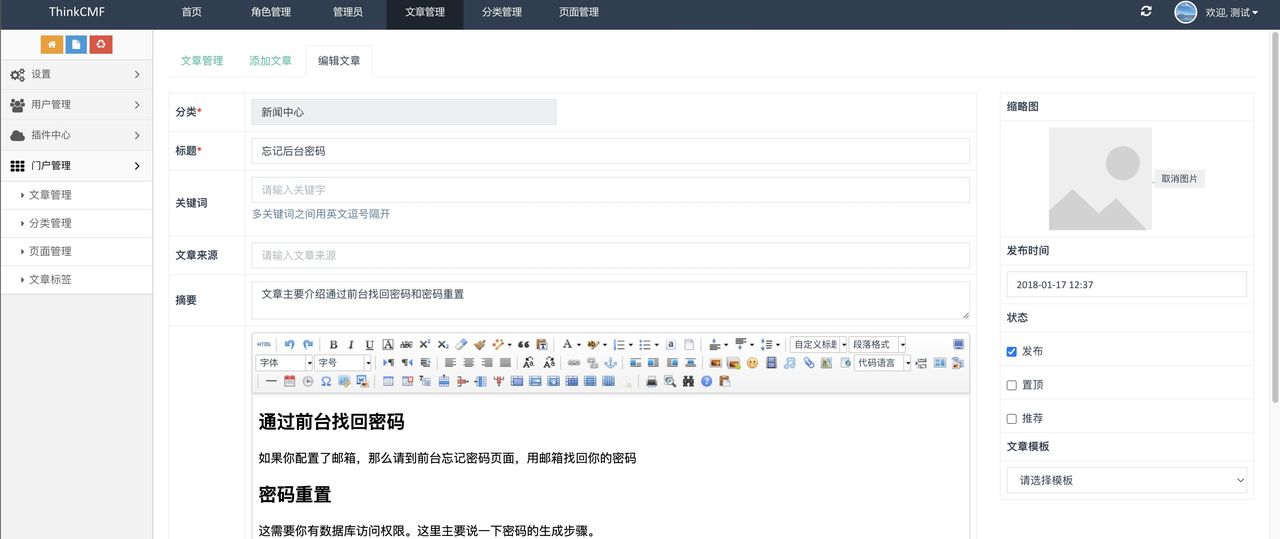Open 页面管理 in top navigation
This screenshot has width=1280, height=539.
[x=579, y=12]
